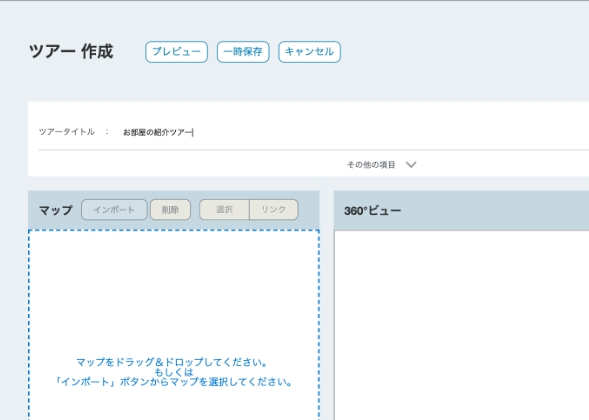589x420 pixels.
Task: Focus the ツアータイトル text field
Action: (x=353, y=132)
